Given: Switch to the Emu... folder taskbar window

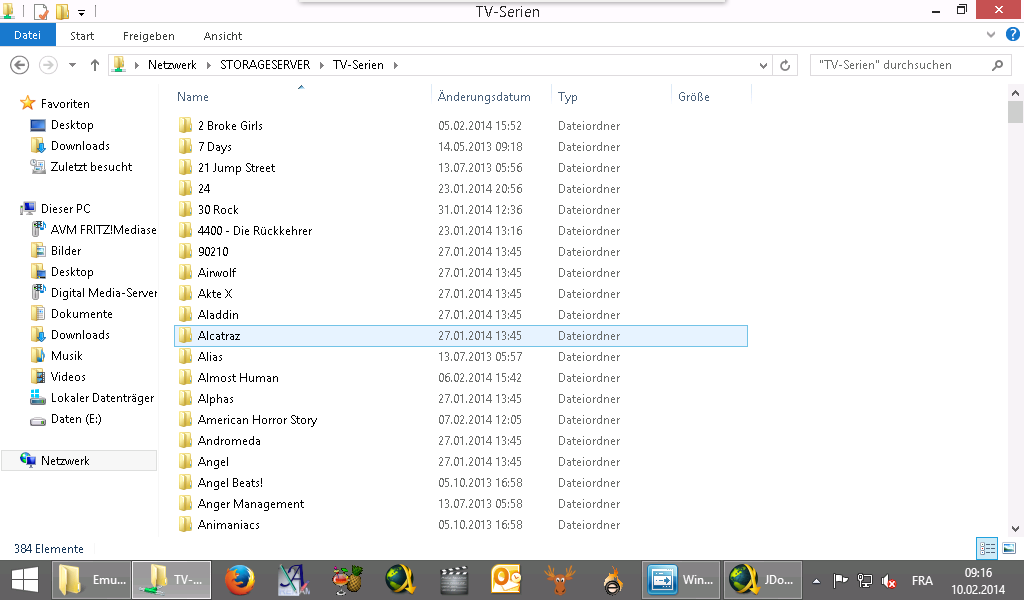Looking at the screenshot, I should point(91,580).
